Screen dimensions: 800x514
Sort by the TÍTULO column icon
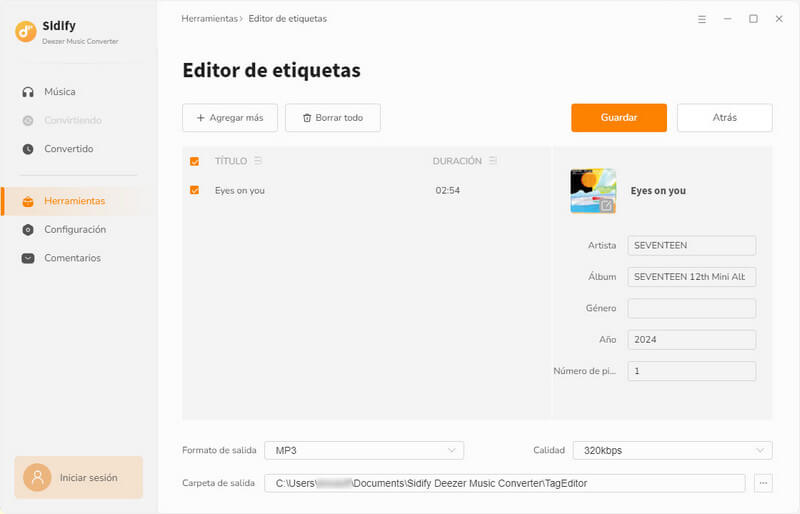tap(258, 161)
